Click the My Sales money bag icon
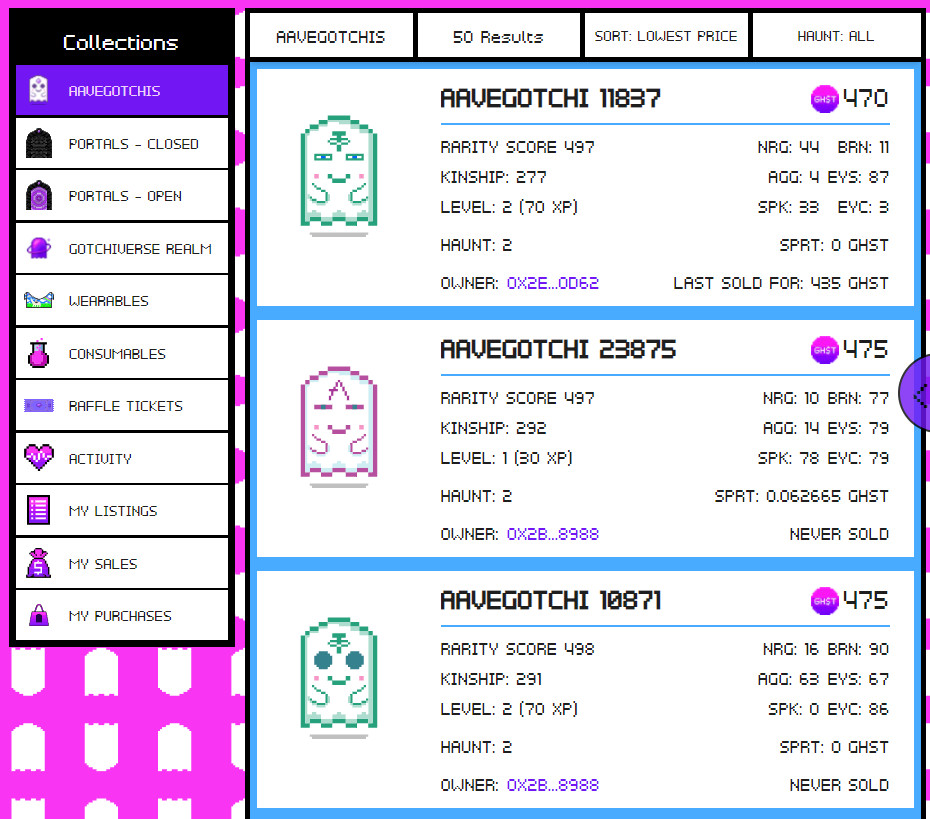This screenshot has width=930, height=819. (39, 563)
